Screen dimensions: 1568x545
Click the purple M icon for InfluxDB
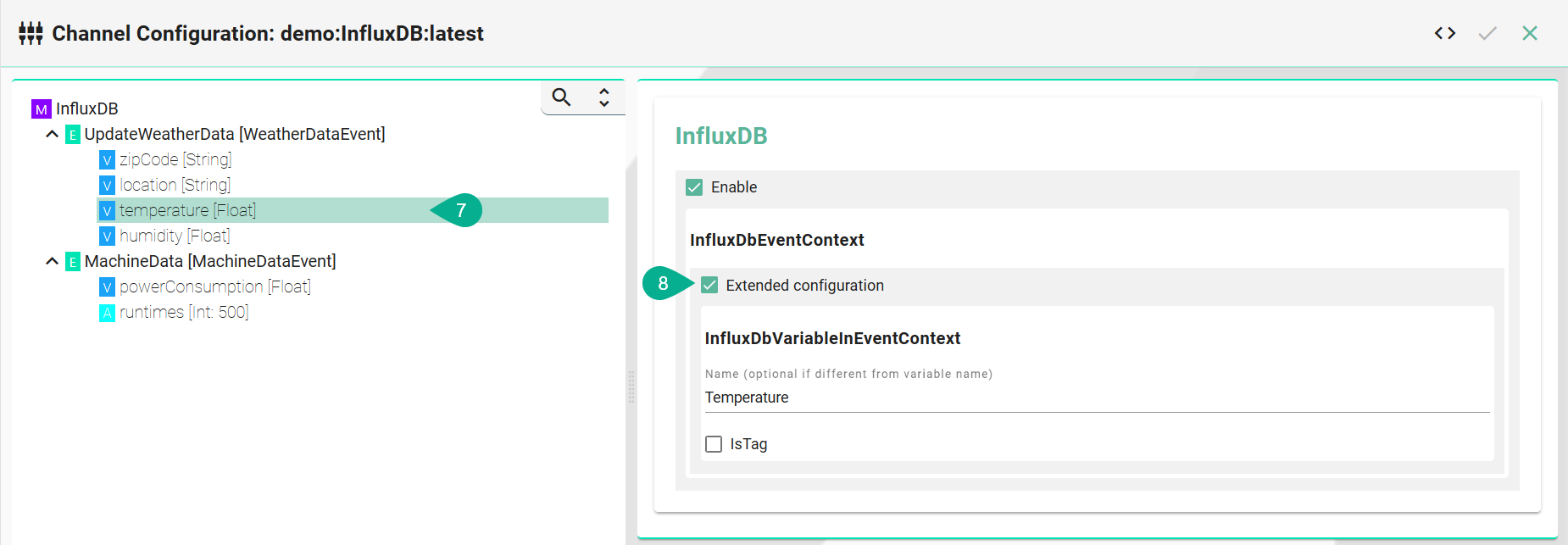click(x=41, y=109)
